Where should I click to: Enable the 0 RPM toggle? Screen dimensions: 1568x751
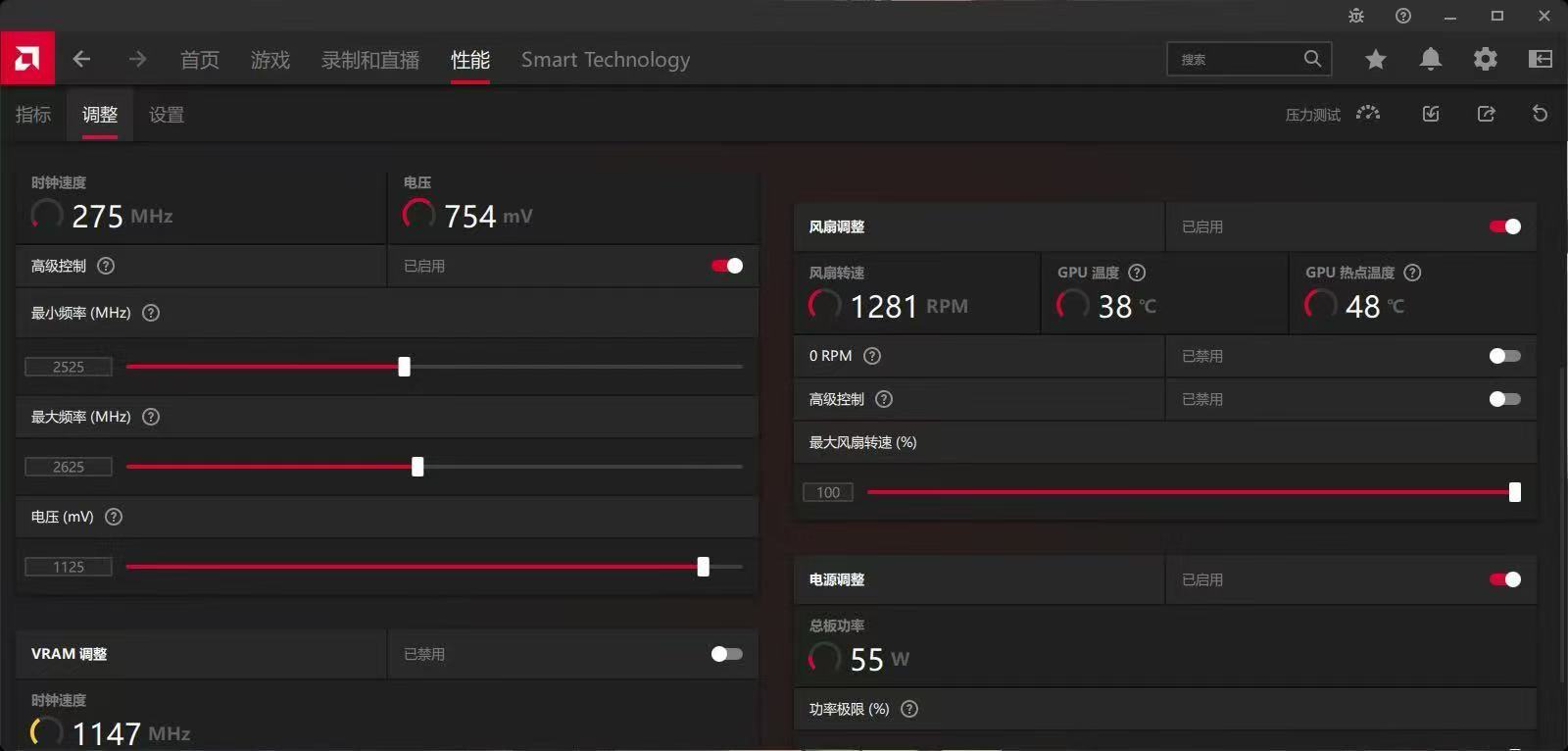click(1504, 356)
